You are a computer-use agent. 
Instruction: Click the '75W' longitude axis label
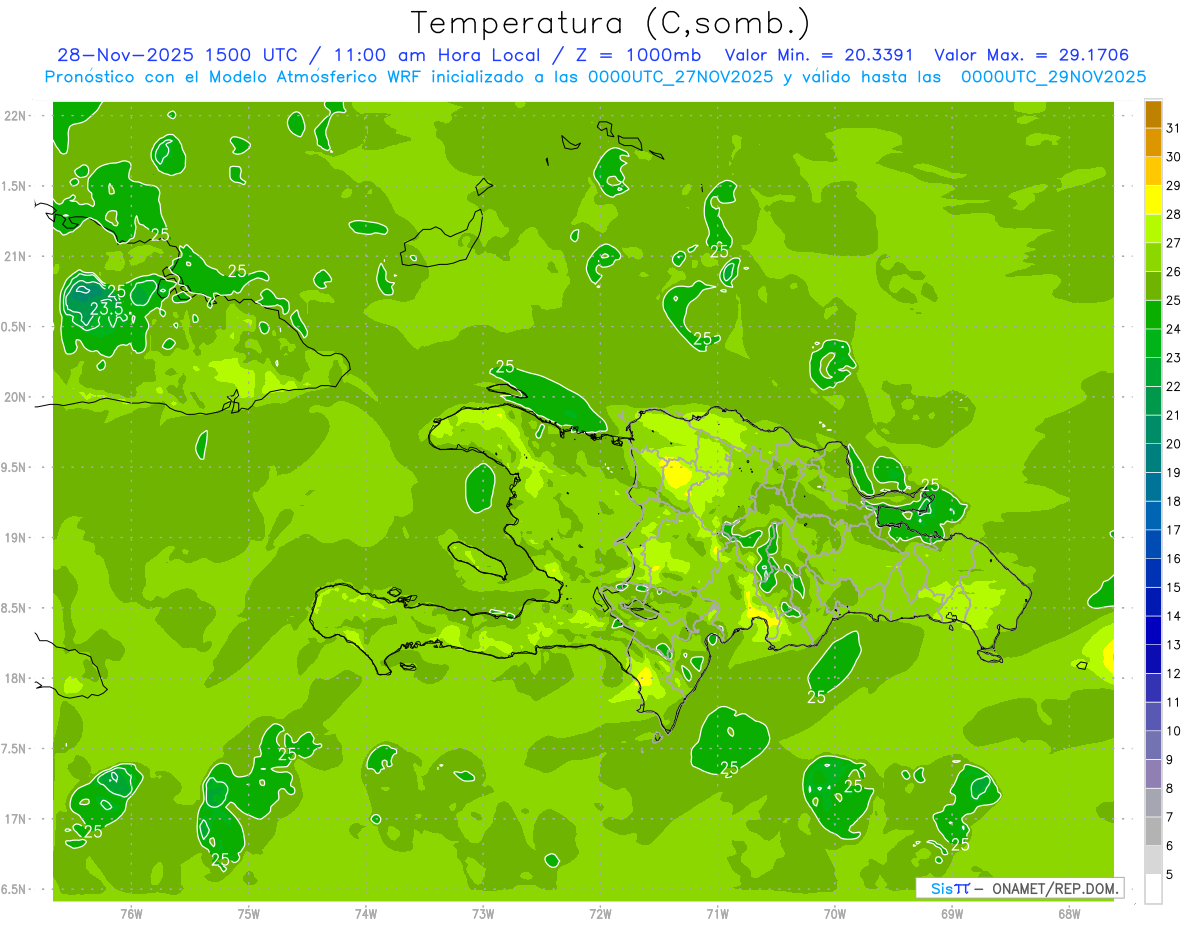pos(248,913)
